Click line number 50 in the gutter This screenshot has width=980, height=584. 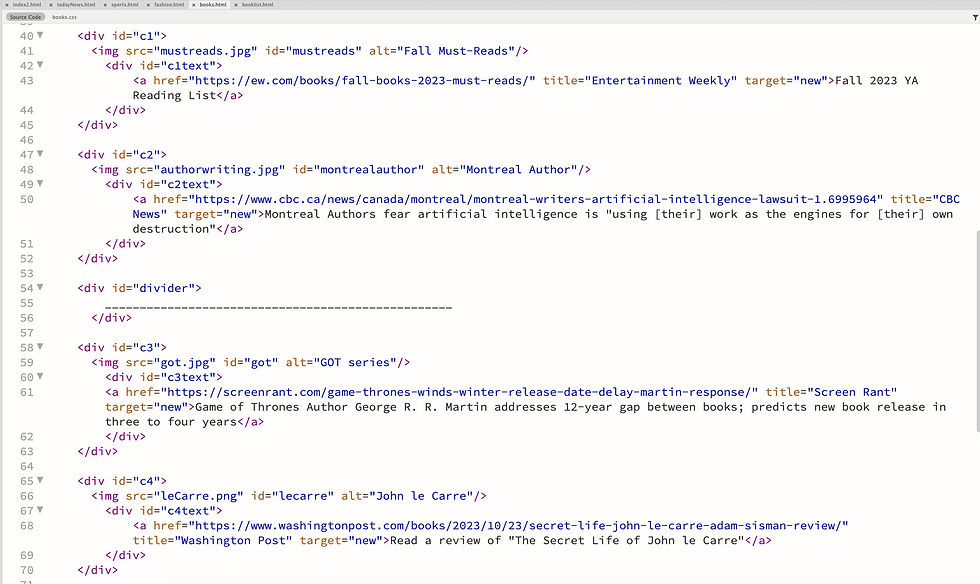coord(26,199)
